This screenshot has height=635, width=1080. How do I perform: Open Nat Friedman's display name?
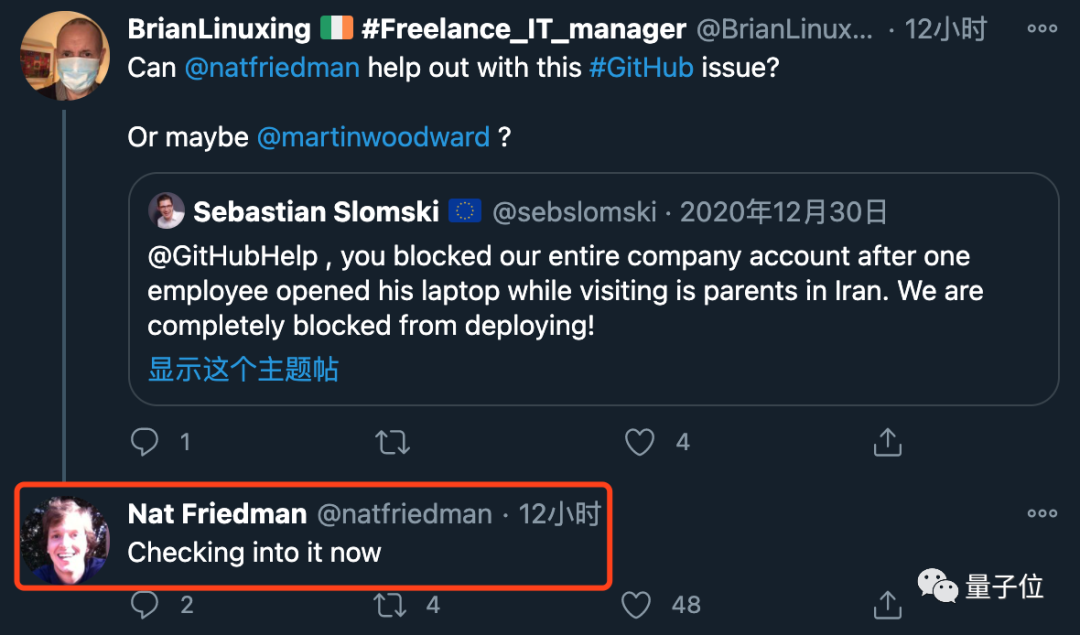(x=217, y=514)
